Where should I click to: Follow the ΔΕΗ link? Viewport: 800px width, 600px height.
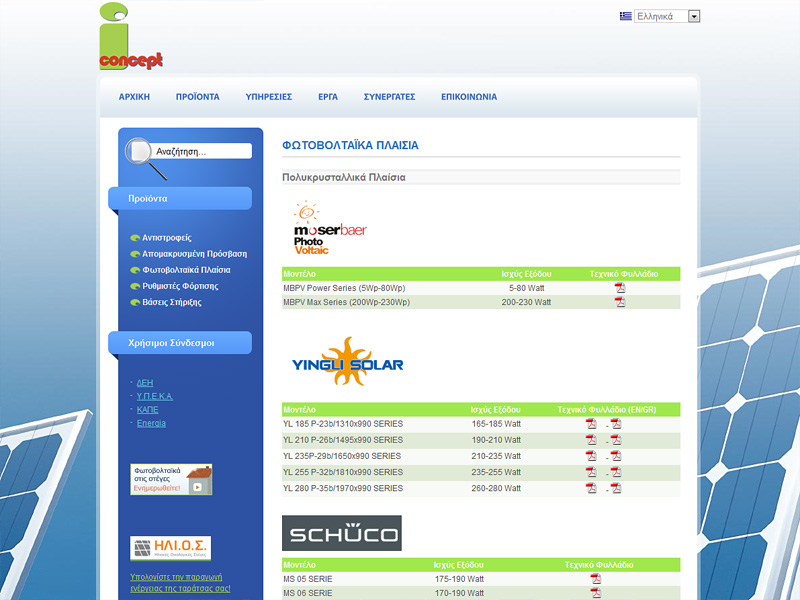point(145,383)
